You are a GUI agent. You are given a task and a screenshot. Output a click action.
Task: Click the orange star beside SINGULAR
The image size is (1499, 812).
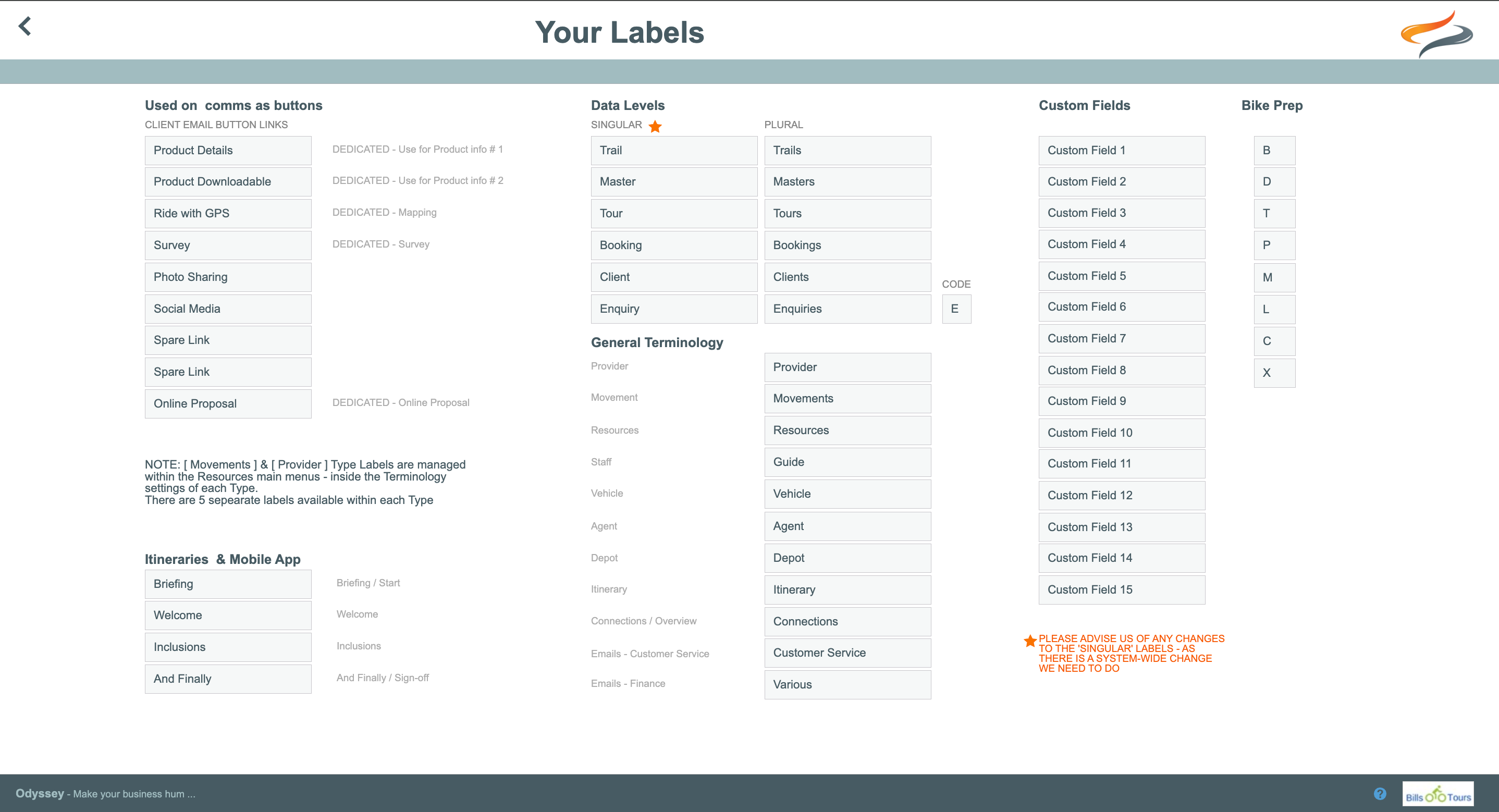click(655, 126)
